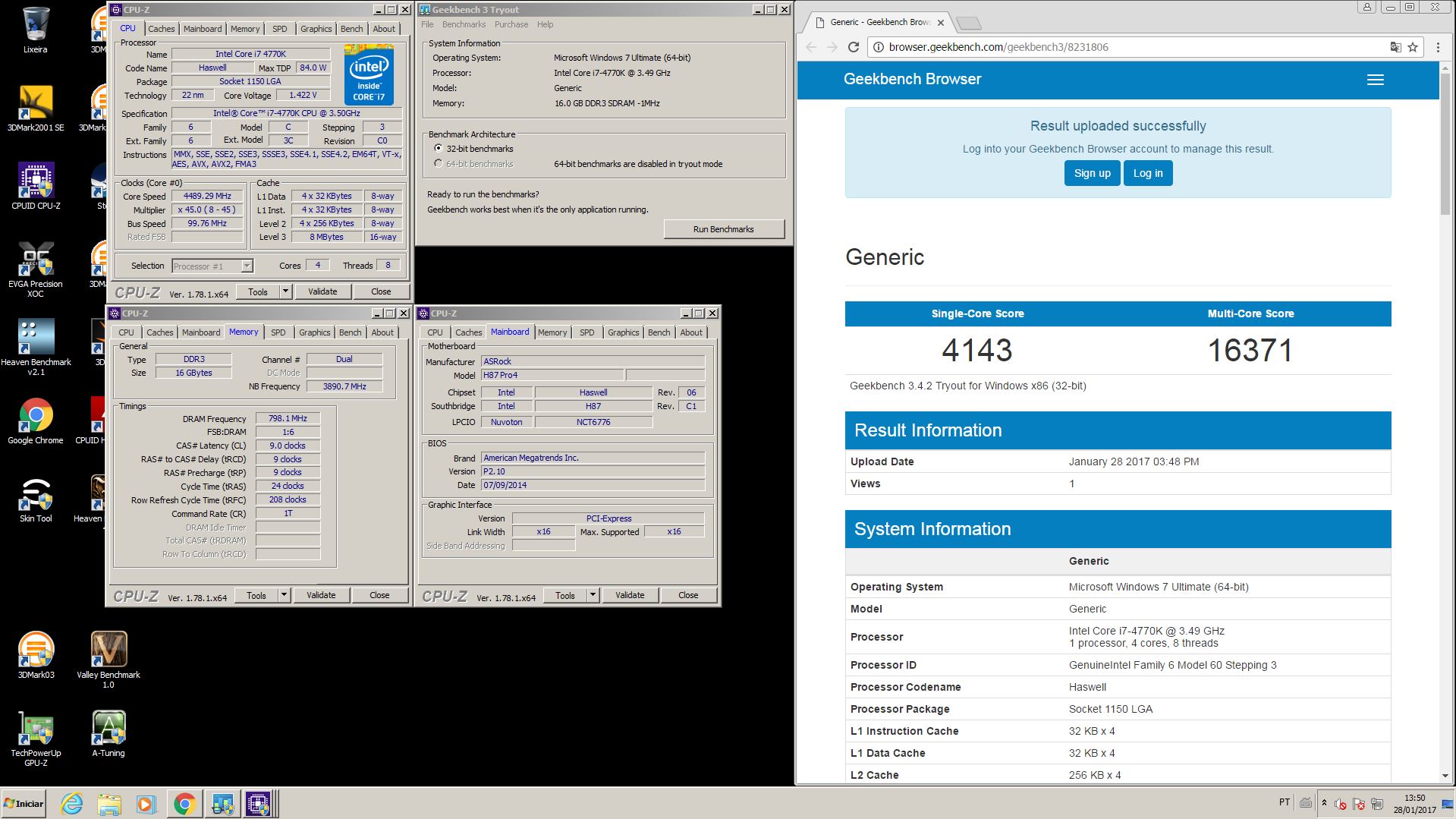Screen dimensions: 1456x819
Task: Open the Bench tab in top CPU-Z window
Action: tap(351, 29)
